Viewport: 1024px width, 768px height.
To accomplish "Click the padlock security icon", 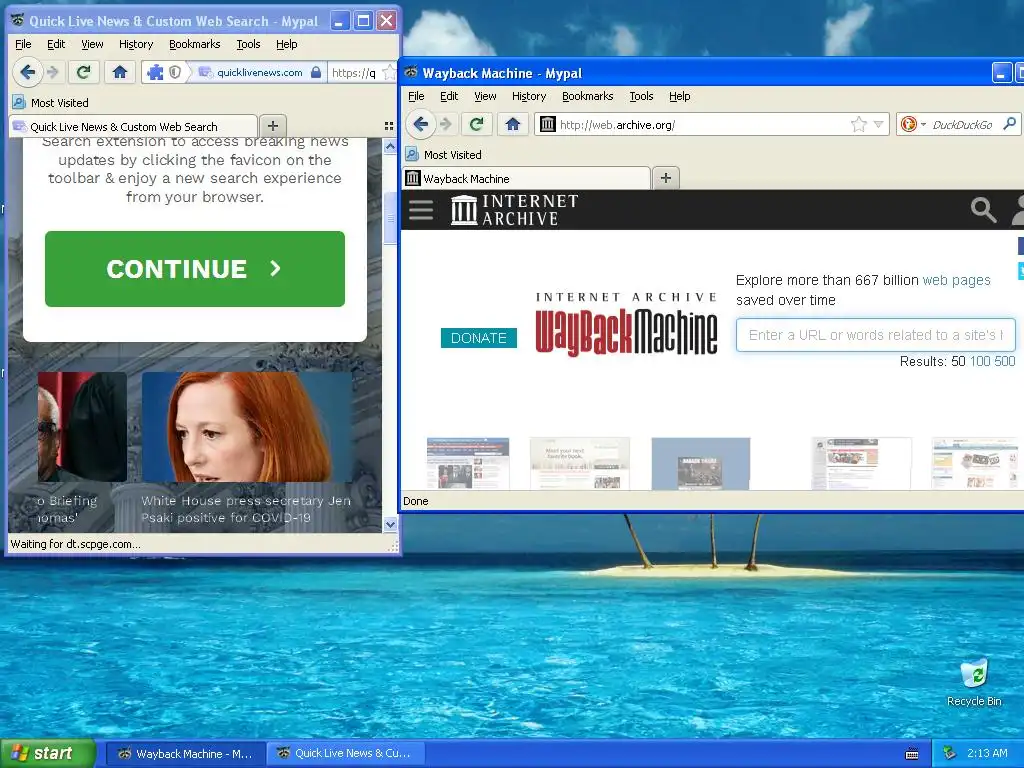I will (x=316, y=72).
